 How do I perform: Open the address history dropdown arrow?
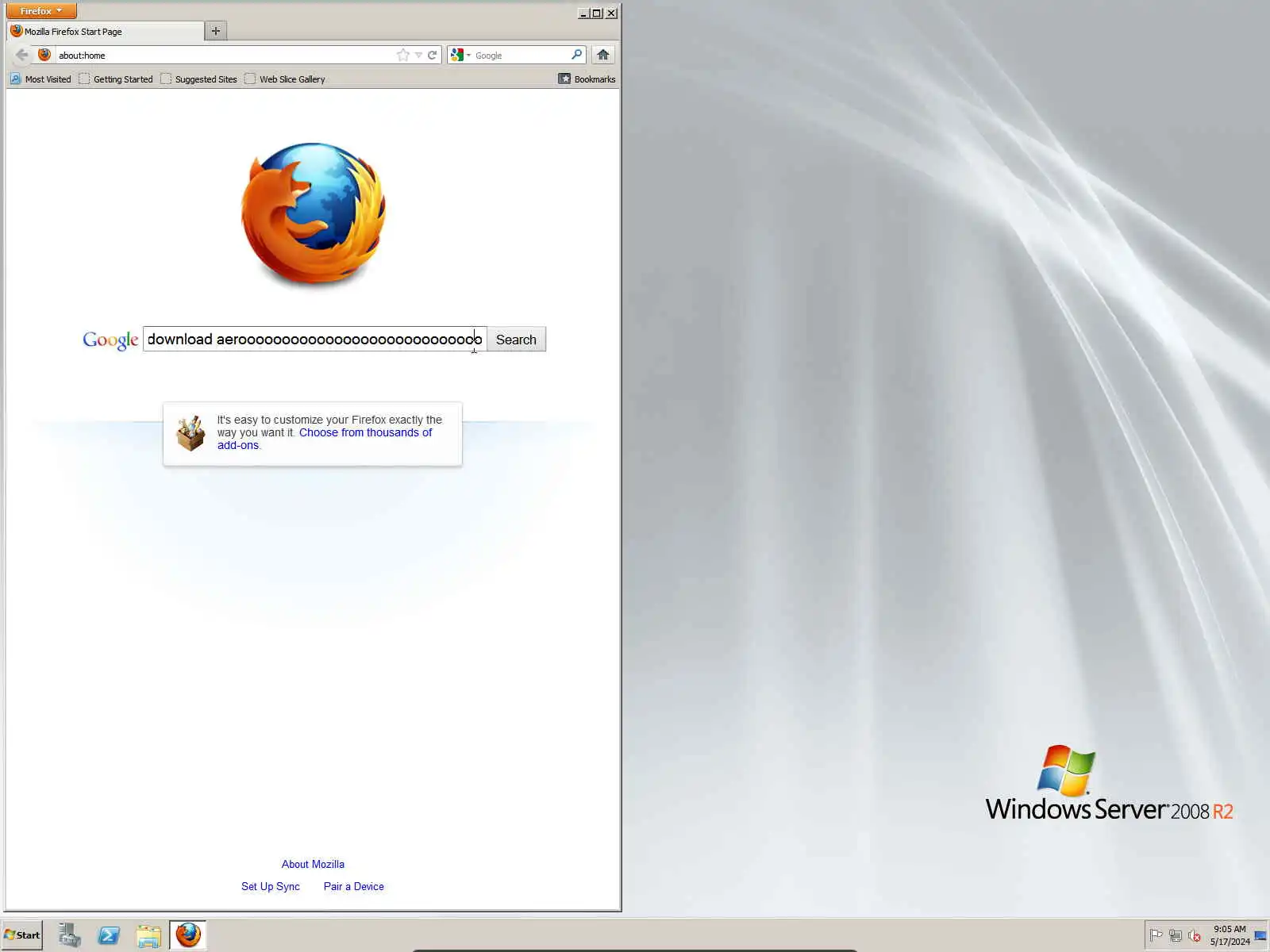click(x=418, y=56)
